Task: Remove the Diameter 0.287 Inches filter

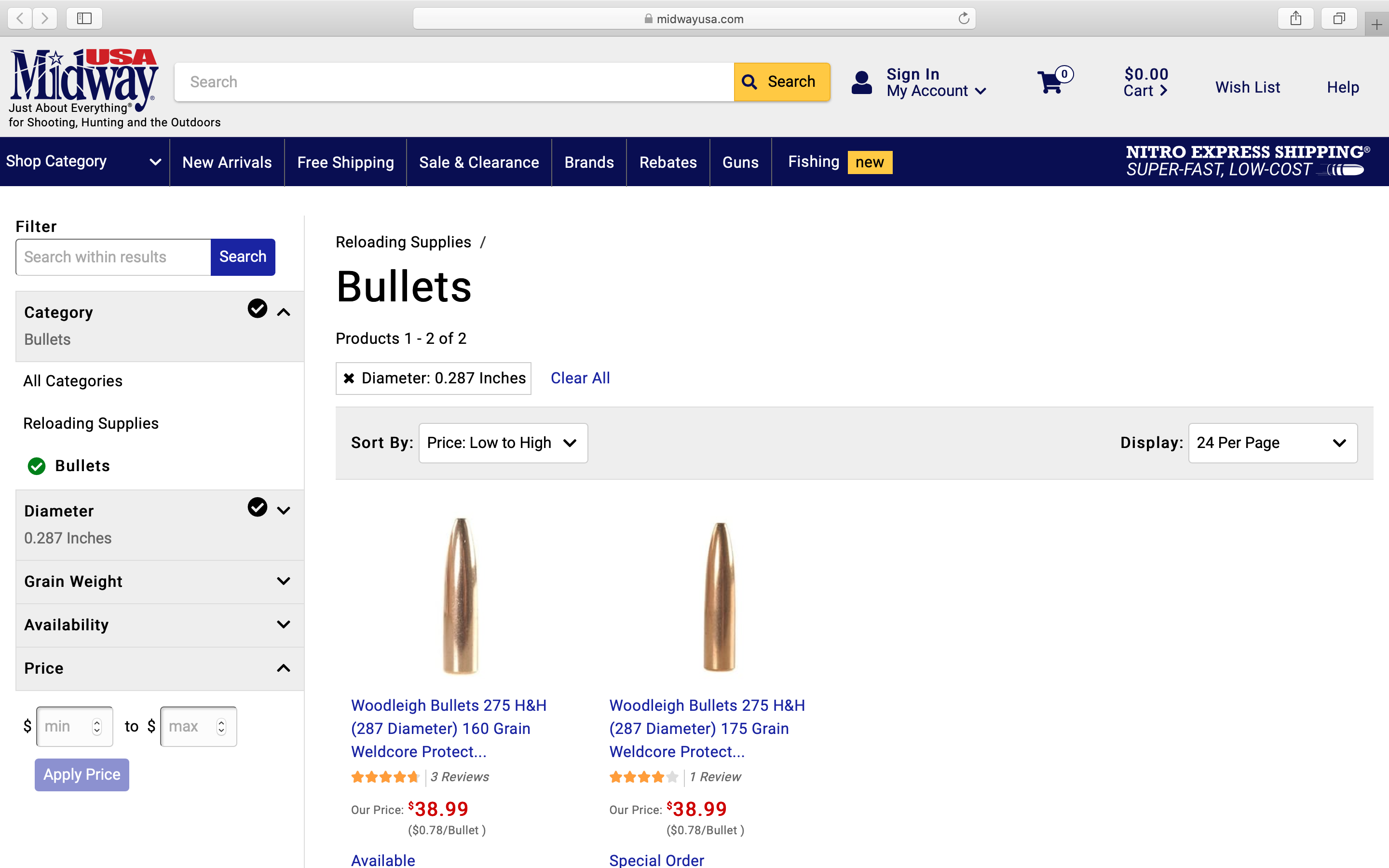Action: tap(348, 378)
